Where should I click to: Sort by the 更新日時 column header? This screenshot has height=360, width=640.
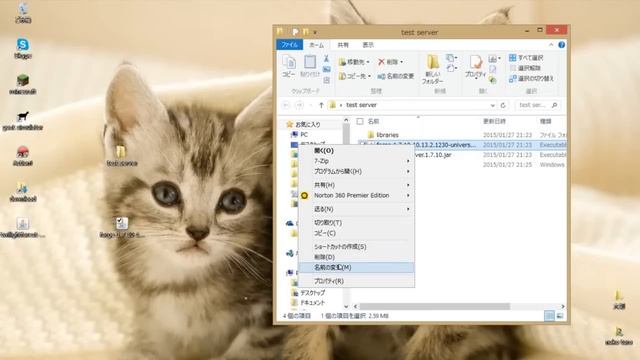(x=494, y=121)
